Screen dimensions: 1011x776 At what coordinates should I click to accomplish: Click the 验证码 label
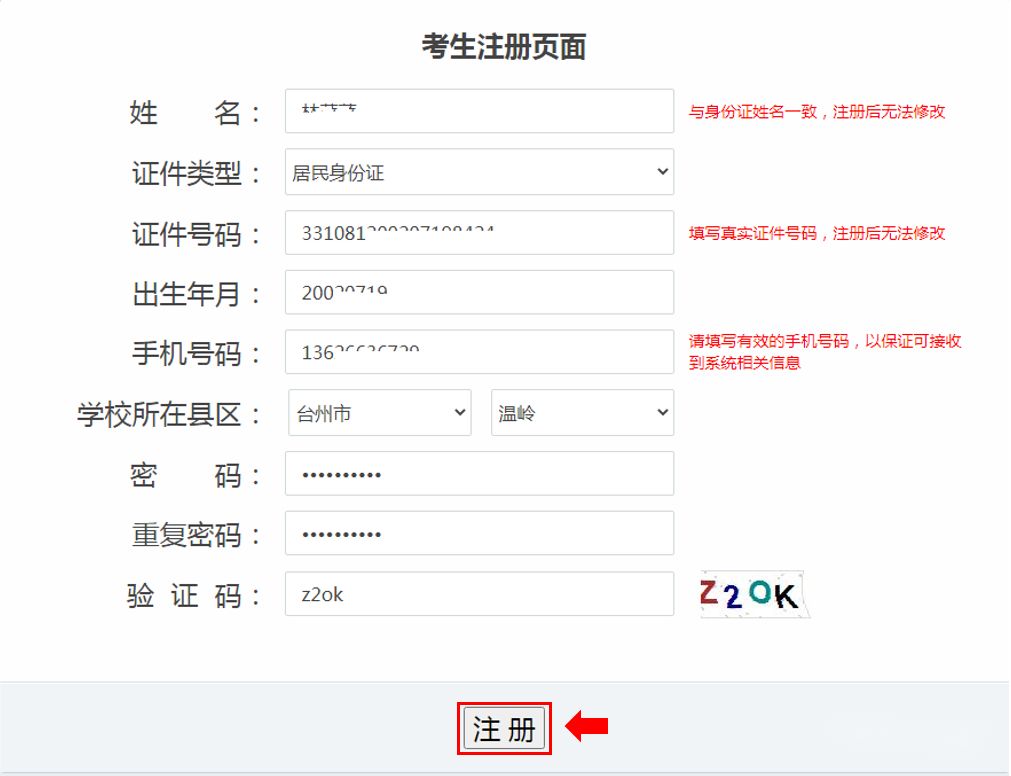193,596
